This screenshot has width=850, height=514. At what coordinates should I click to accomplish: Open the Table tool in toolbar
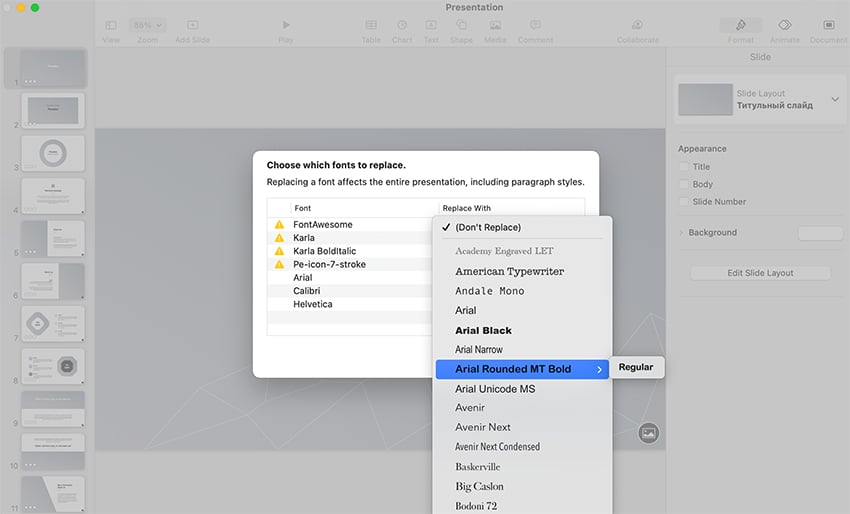pos(371,25)
